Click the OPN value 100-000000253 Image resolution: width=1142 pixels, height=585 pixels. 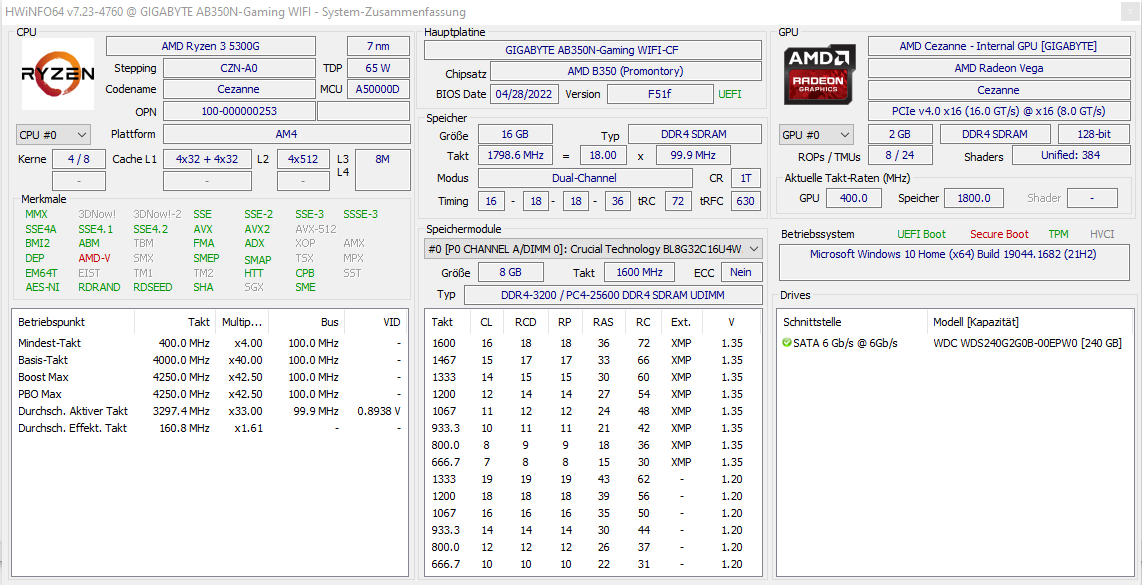point(239,111)
